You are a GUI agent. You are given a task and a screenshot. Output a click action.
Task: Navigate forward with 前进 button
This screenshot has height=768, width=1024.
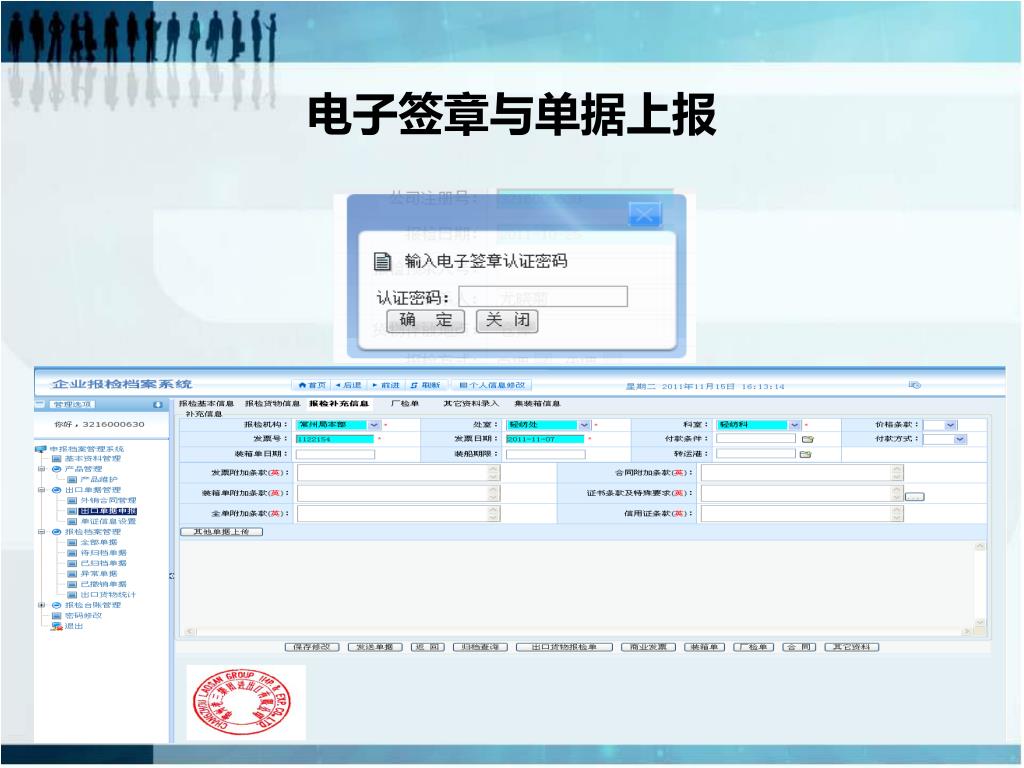[x=386, y=385]
